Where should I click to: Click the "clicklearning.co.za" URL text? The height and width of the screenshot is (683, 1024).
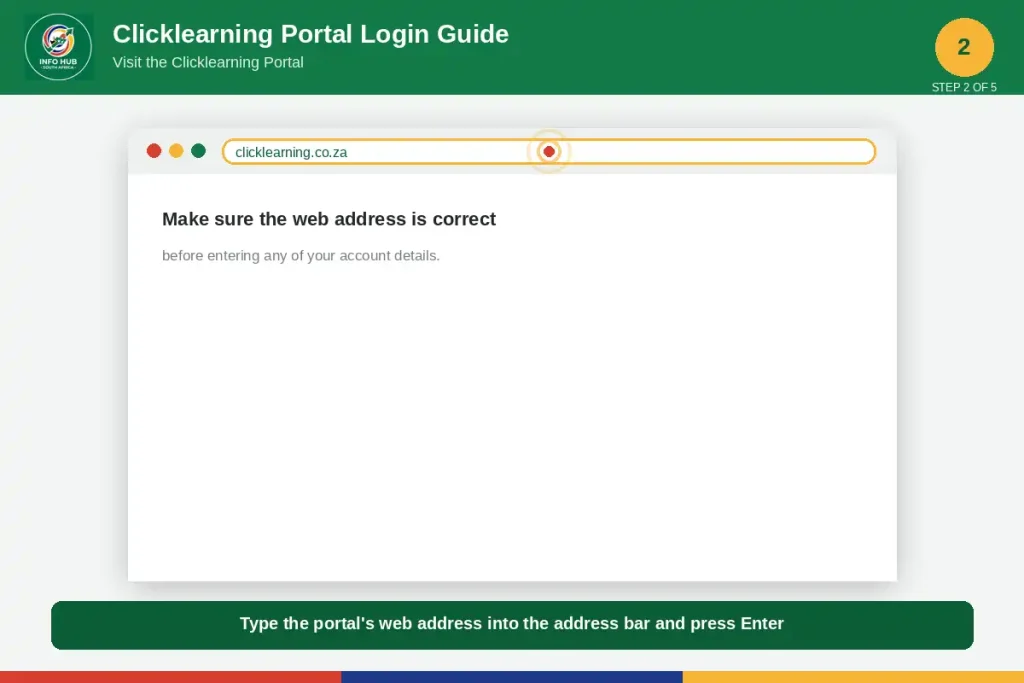[x=291, y=152]
